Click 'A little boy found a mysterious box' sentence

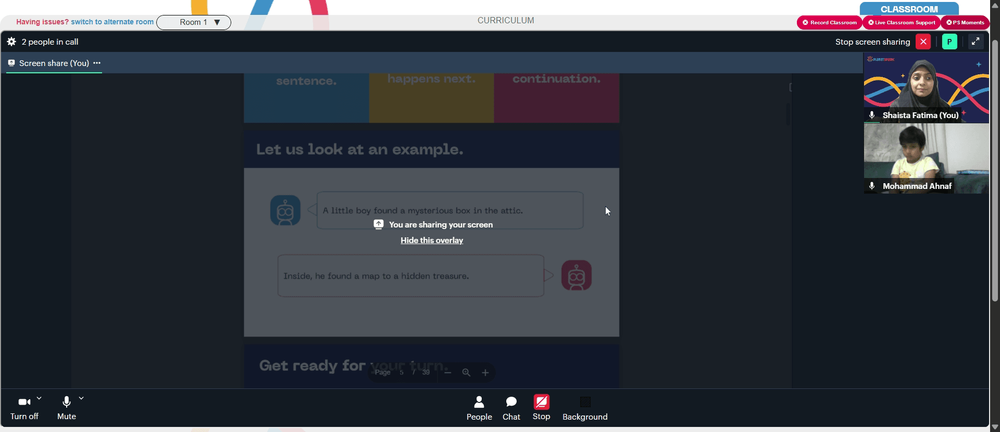pyautogui.click(x=423, y=211)
